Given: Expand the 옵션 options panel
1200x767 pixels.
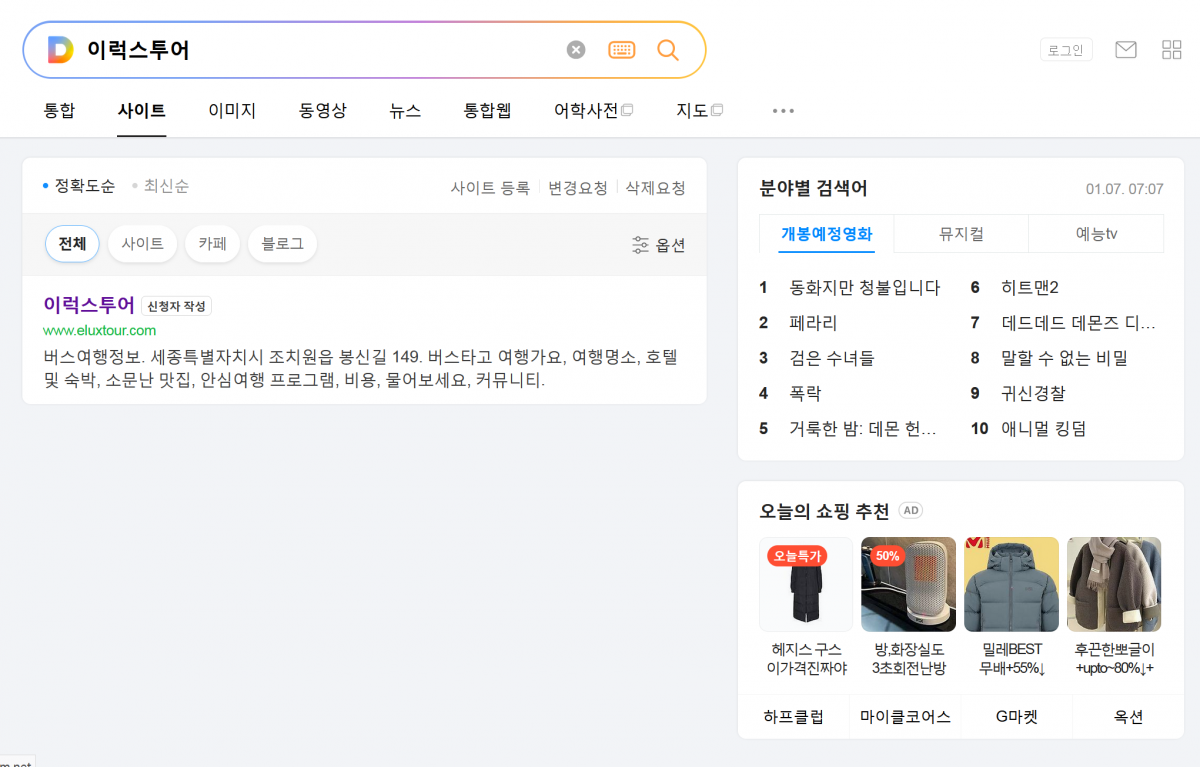Looking at the screenshot, I should pyautogui.click(x=659, y=245).
